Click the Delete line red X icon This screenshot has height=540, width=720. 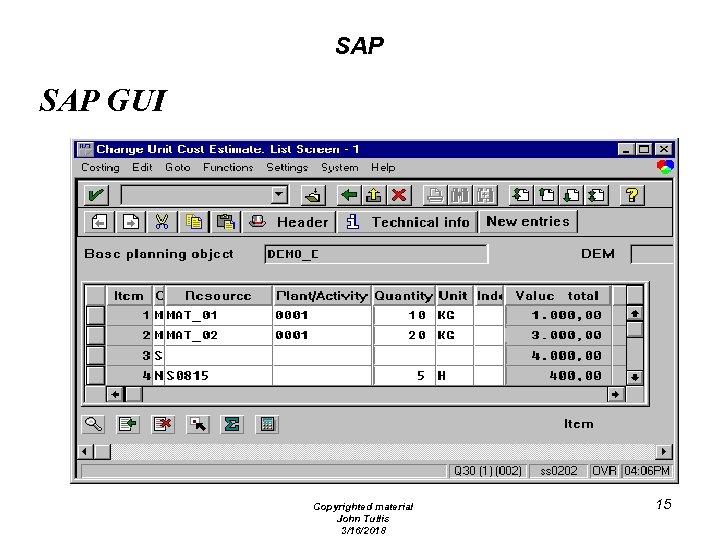[x=163, y=424]
